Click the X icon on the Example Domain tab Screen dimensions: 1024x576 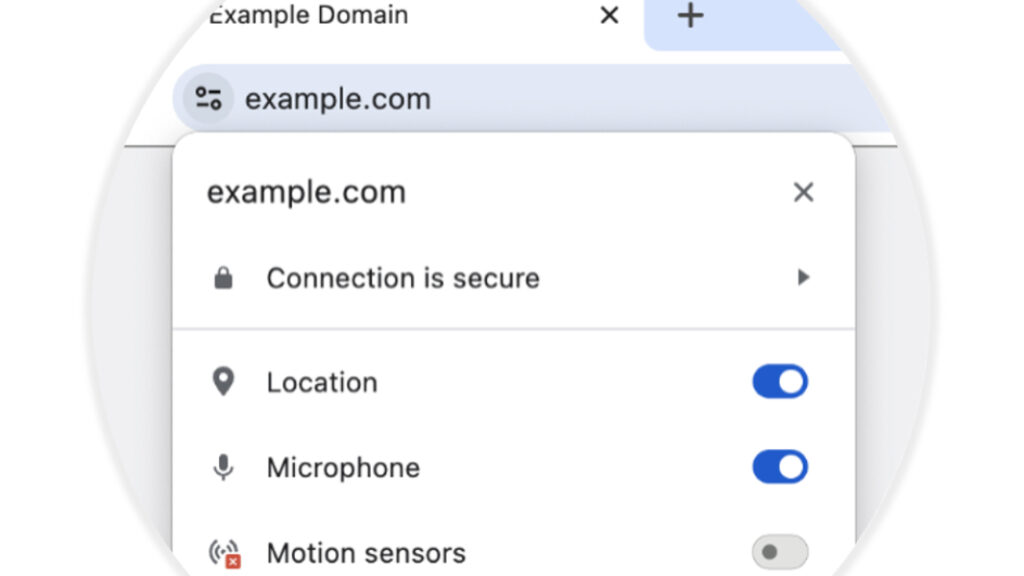coord(609,15)
